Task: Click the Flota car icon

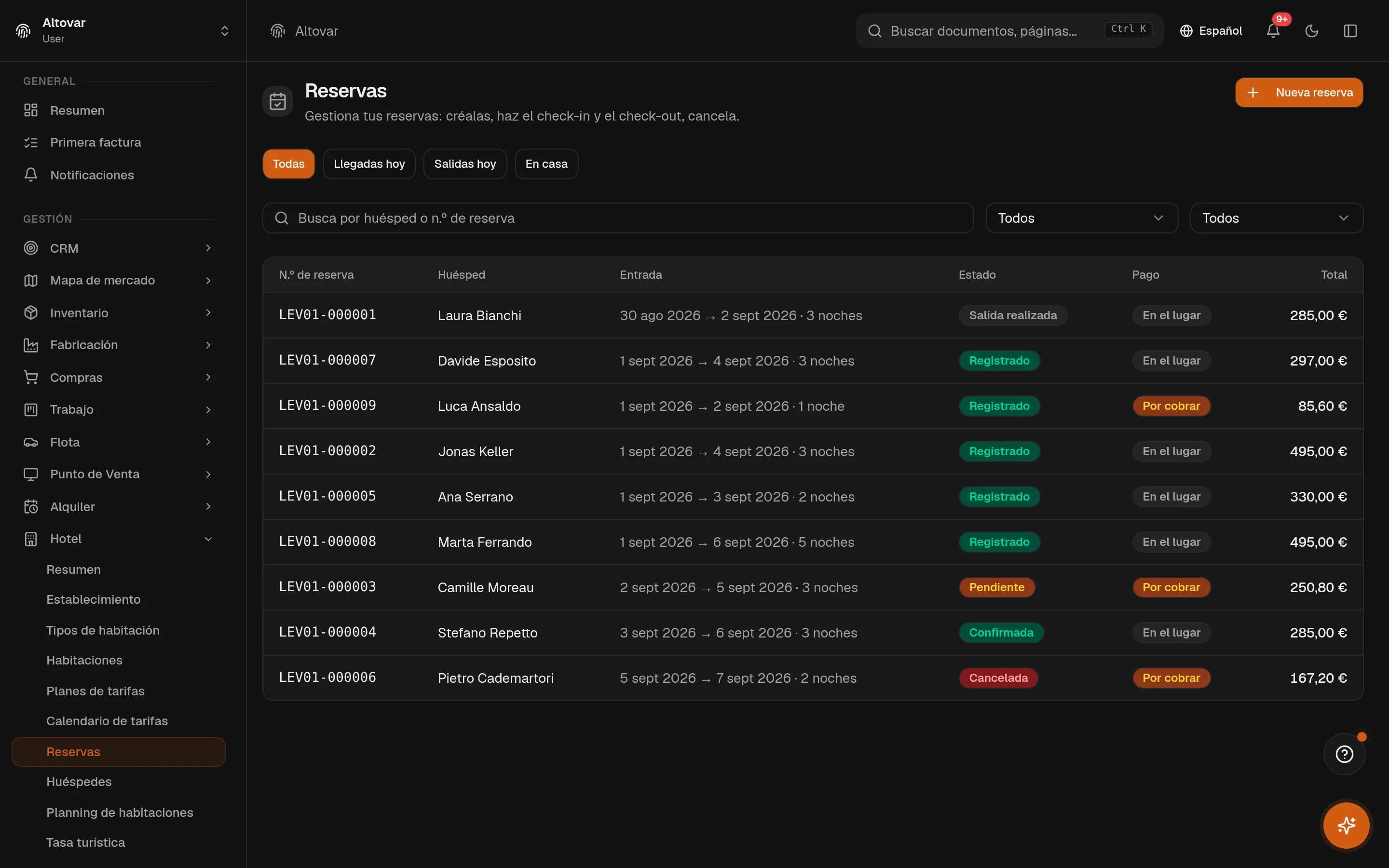Action: [31, 442]
